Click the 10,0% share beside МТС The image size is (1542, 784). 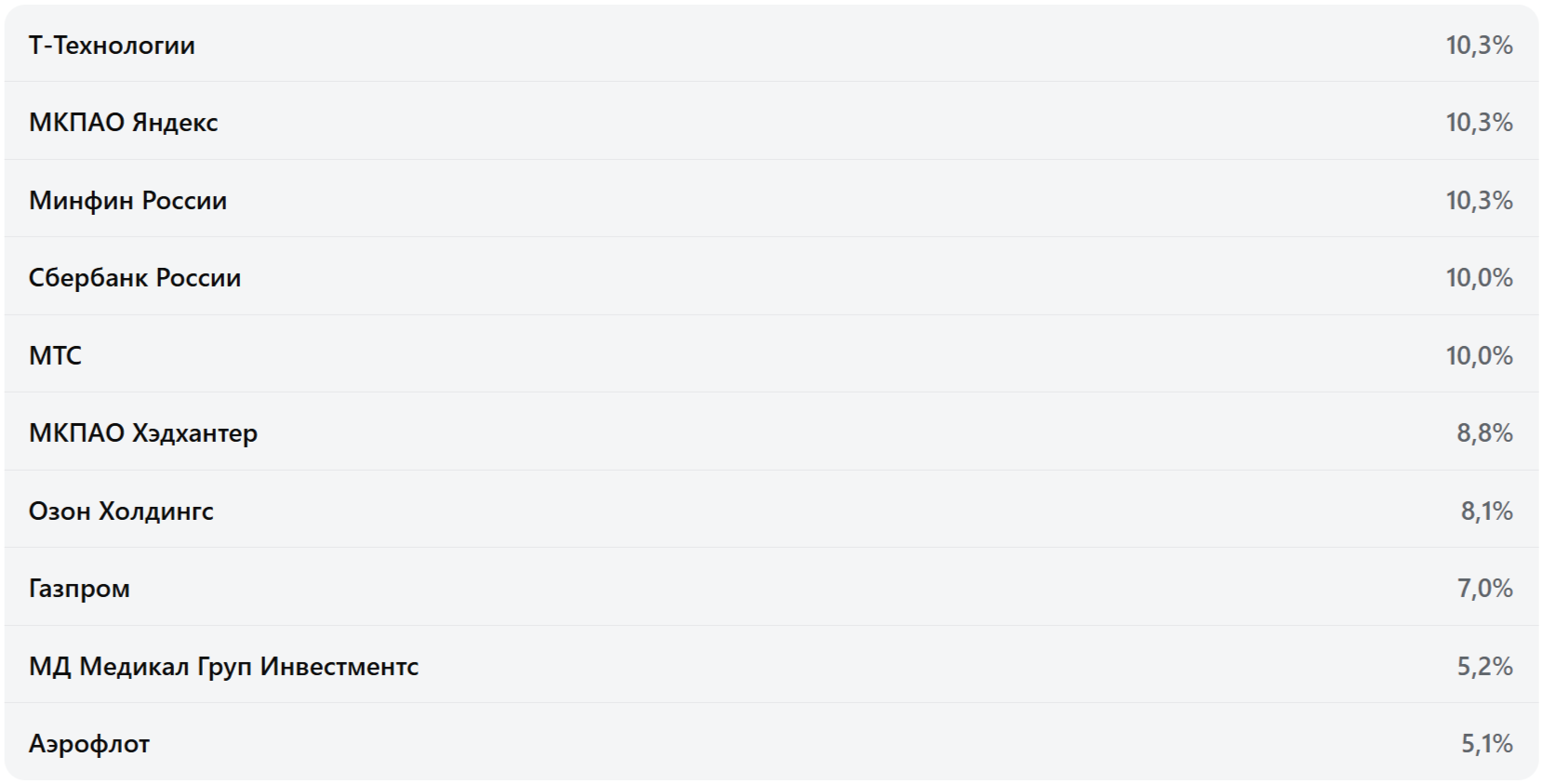(x=1479, y=356)
